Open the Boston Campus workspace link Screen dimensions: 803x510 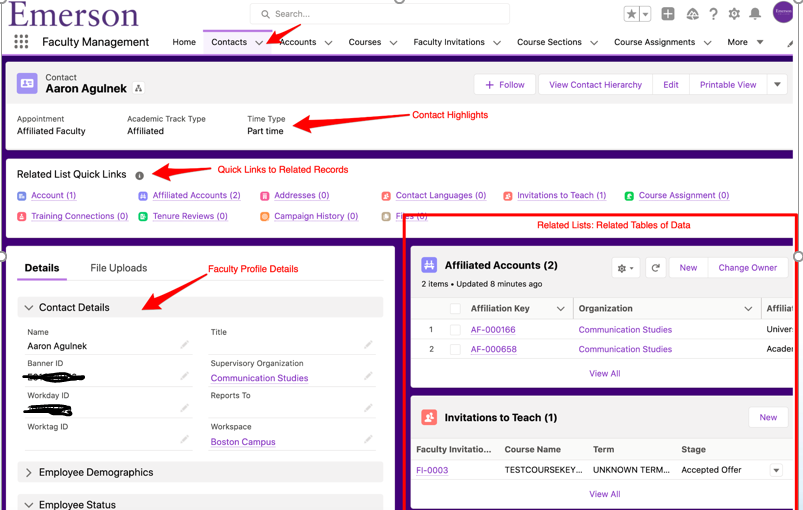[243, 442]
